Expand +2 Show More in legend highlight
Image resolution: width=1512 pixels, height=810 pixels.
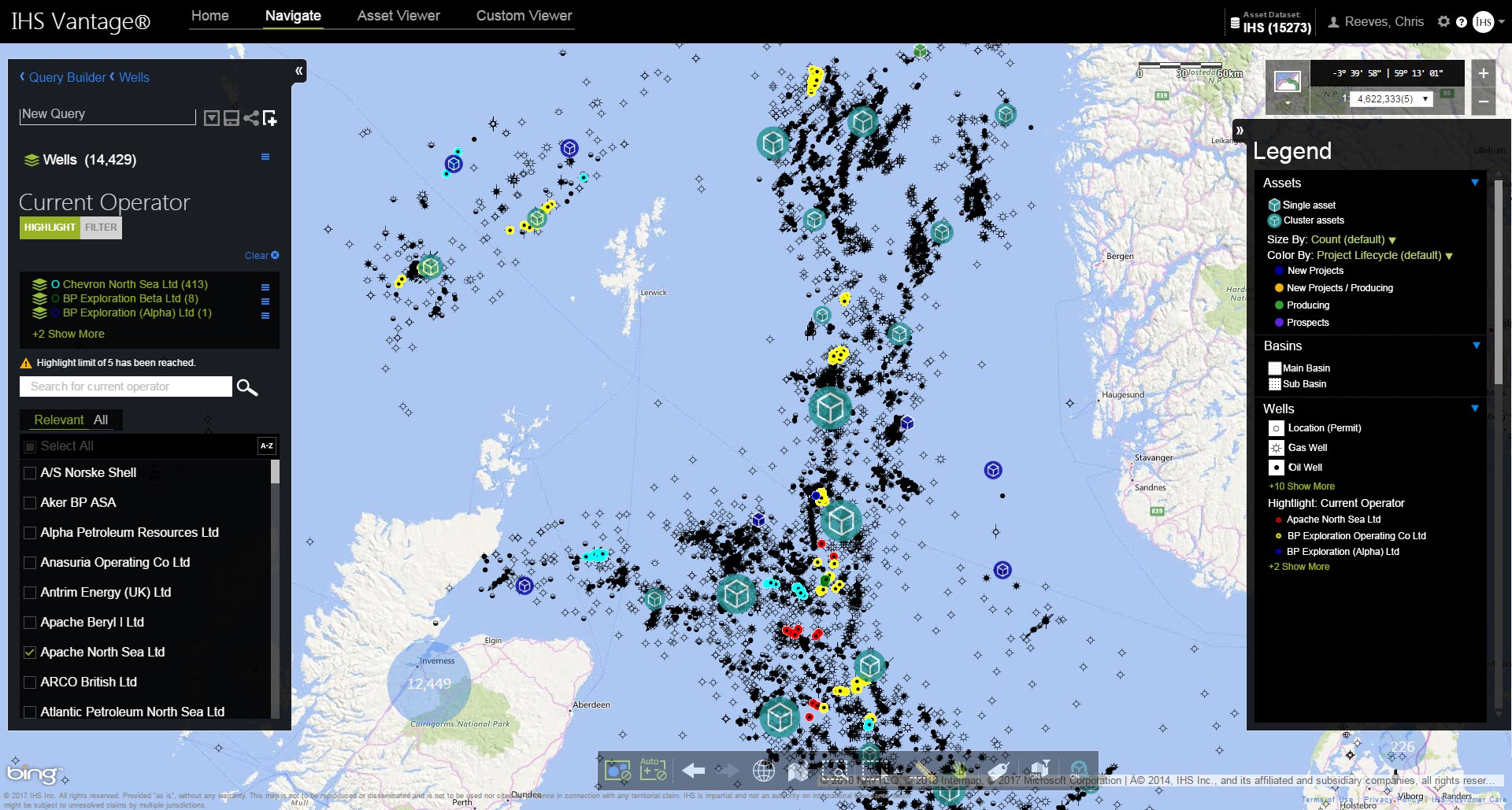1299,567
